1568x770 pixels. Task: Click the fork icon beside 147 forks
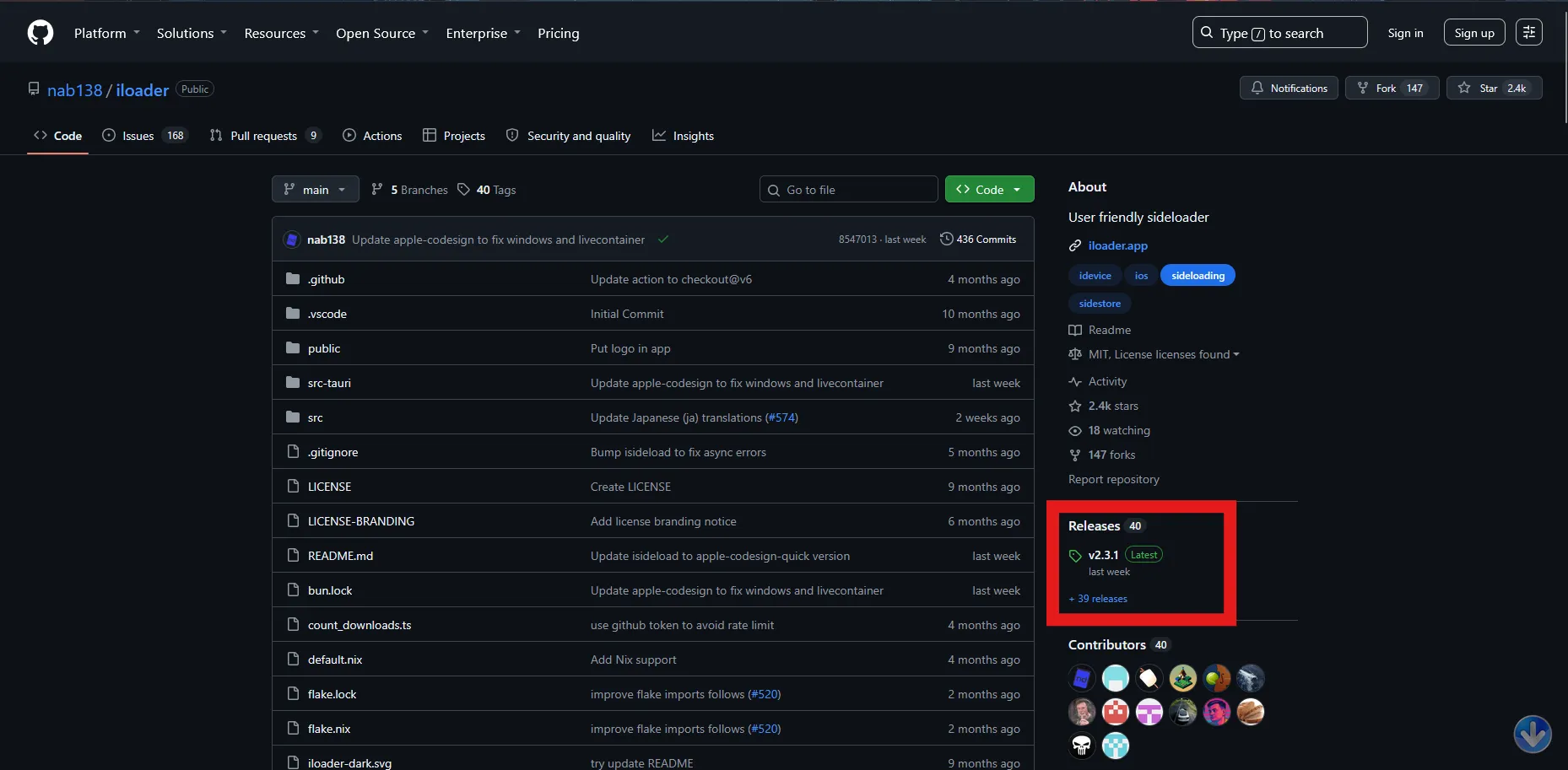tap(1075, 455)
